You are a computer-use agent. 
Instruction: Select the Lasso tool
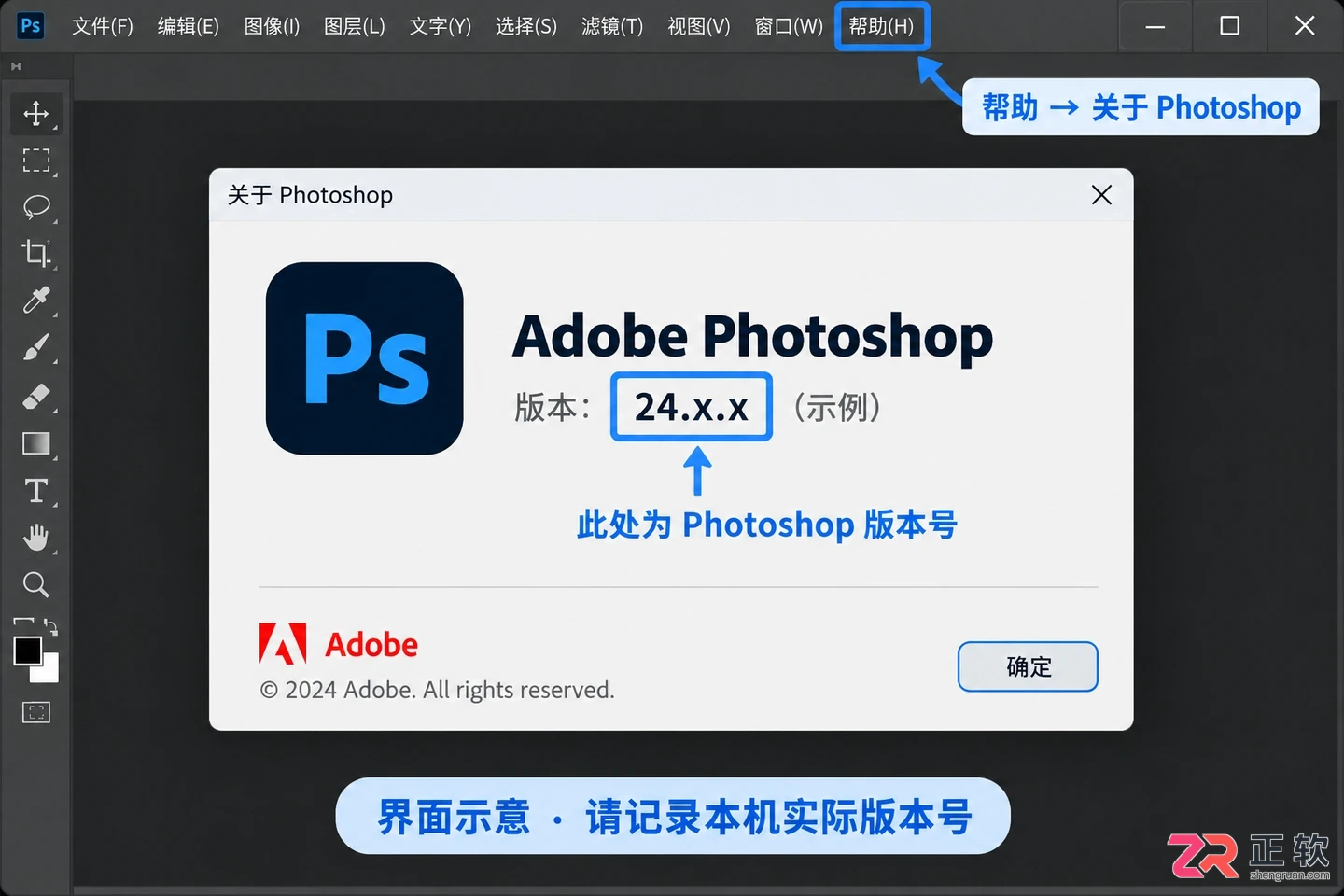click(36, 206)
